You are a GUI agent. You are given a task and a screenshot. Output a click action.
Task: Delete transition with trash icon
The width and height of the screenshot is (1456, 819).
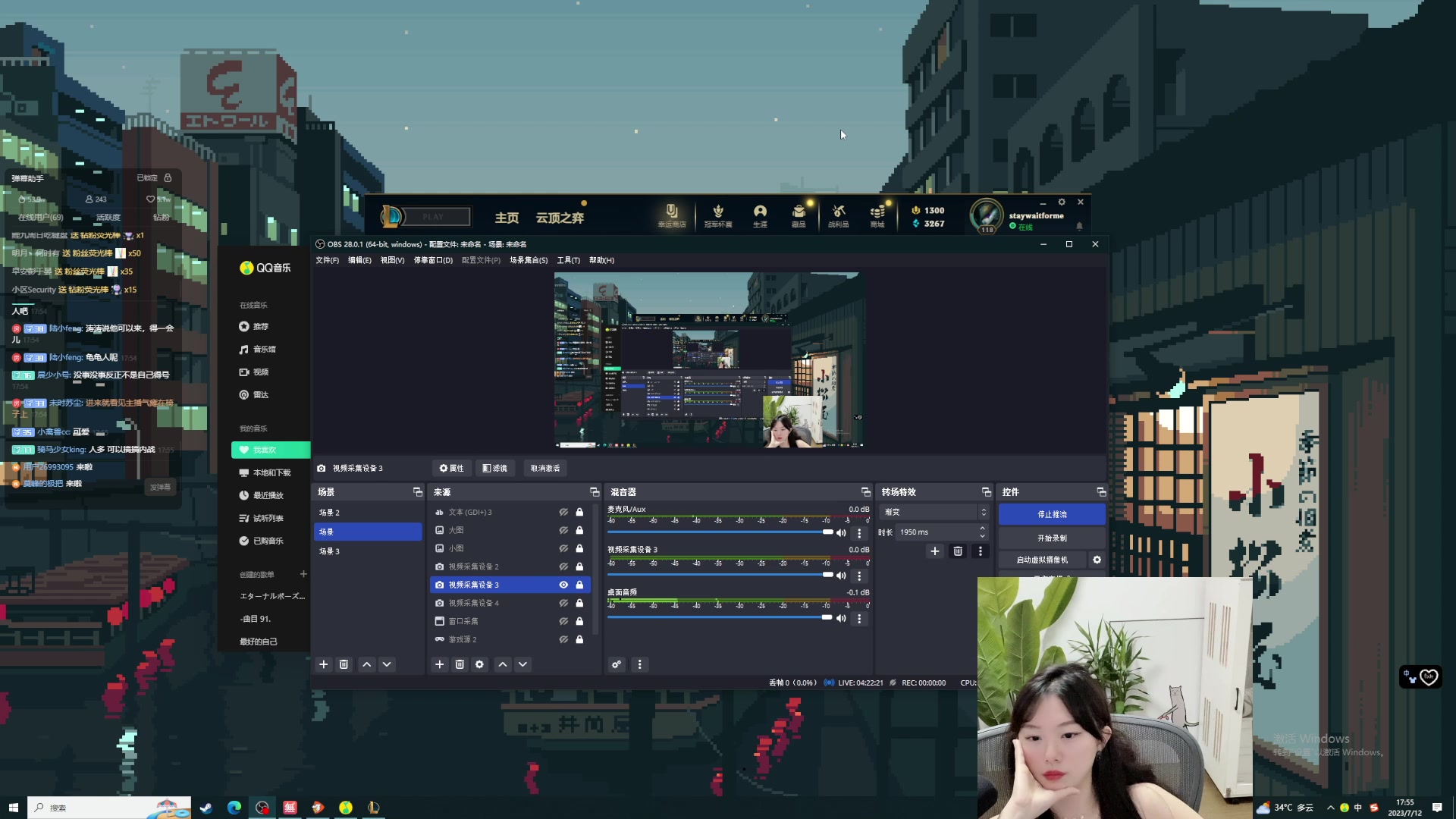(x=958, y=551)
